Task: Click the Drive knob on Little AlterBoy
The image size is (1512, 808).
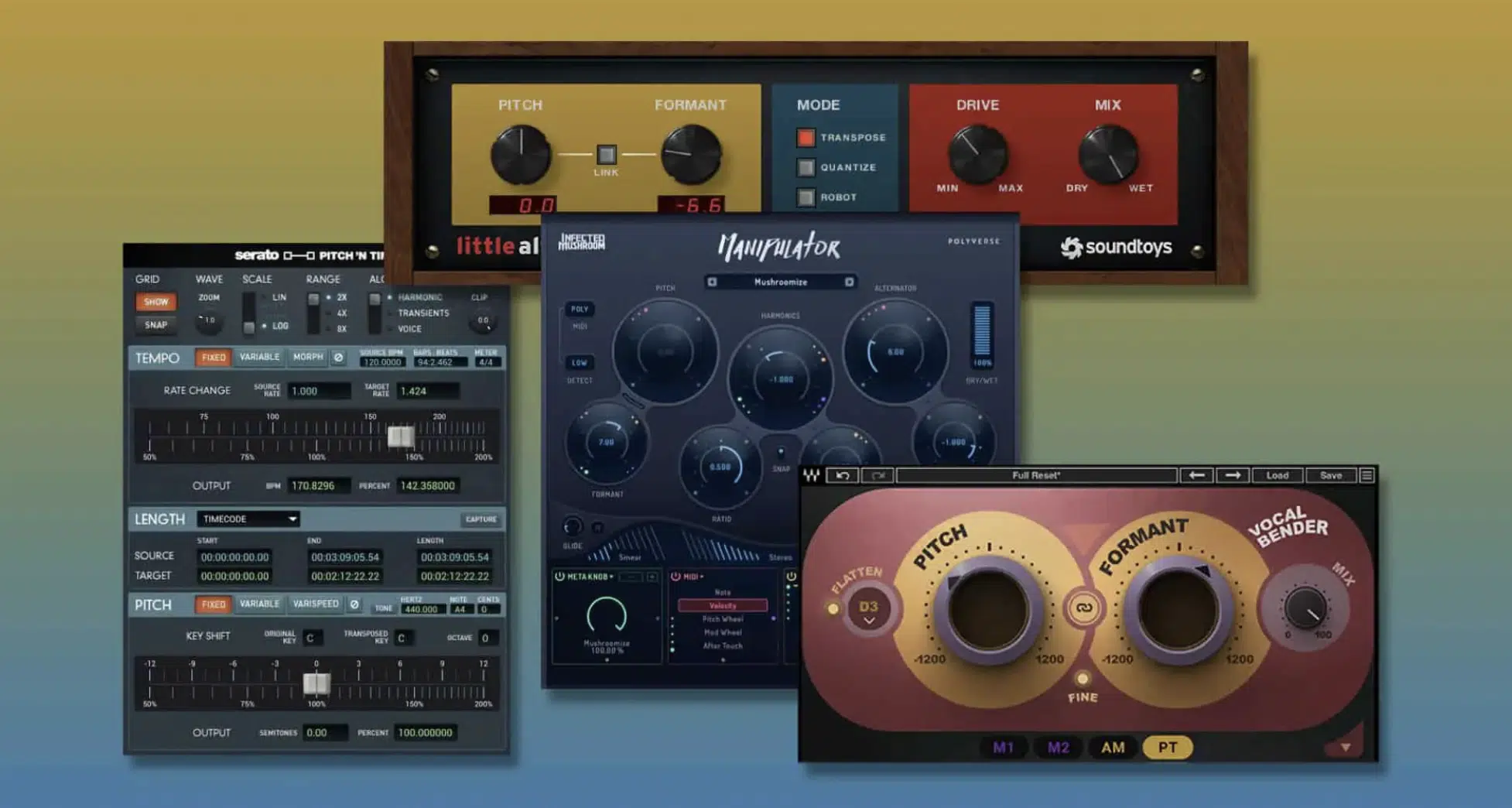Action: [978, 154]
